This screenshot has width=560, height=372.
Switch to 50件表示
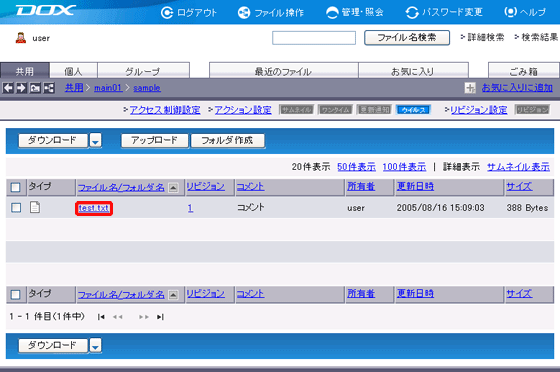click(356, 167)
